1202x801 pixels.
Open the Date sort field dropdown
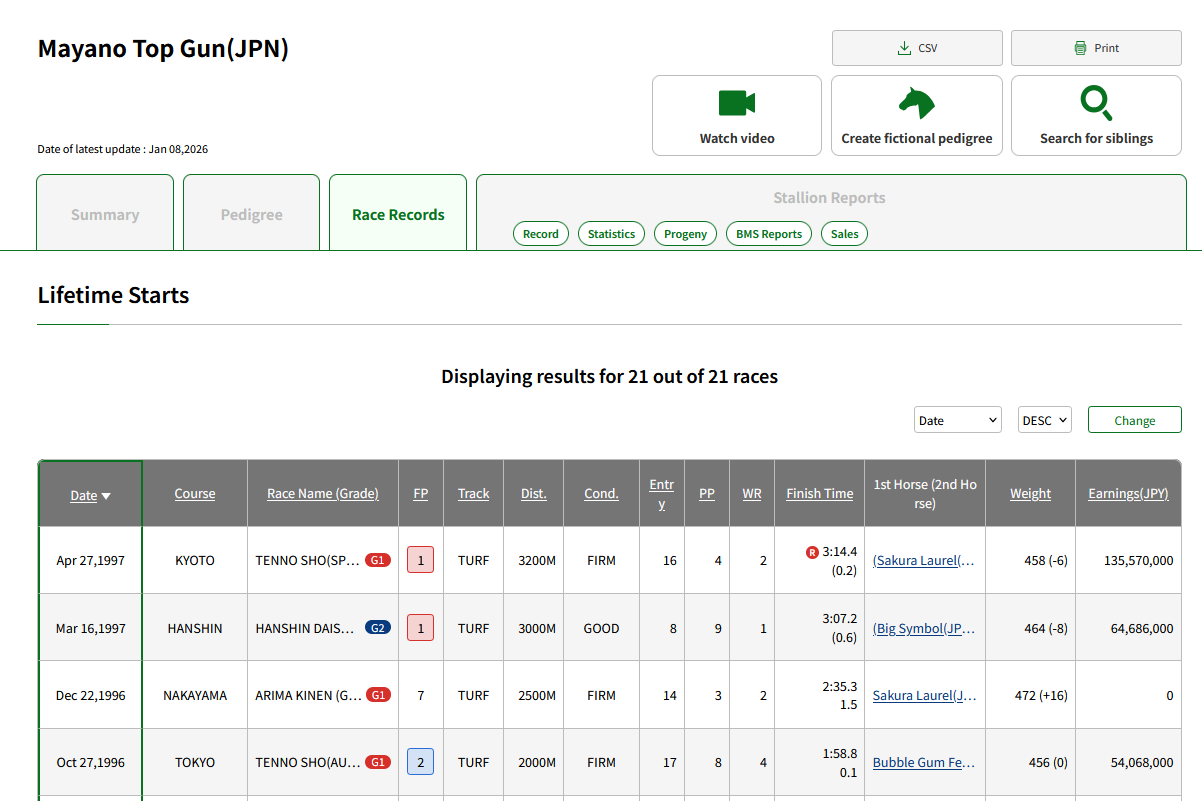click(958, 420)
